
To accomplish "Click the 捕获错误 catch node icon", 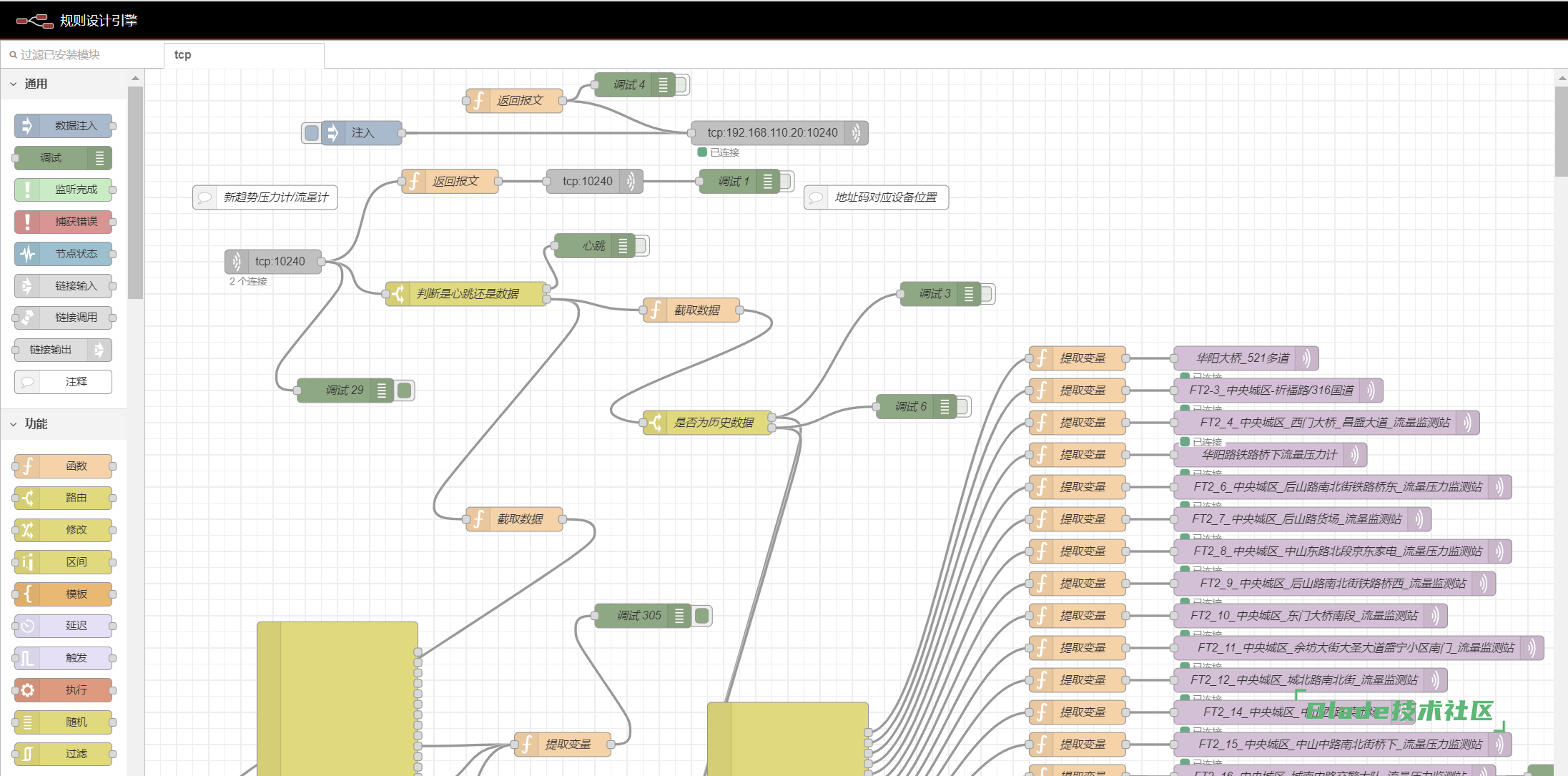I will point(27,222).
